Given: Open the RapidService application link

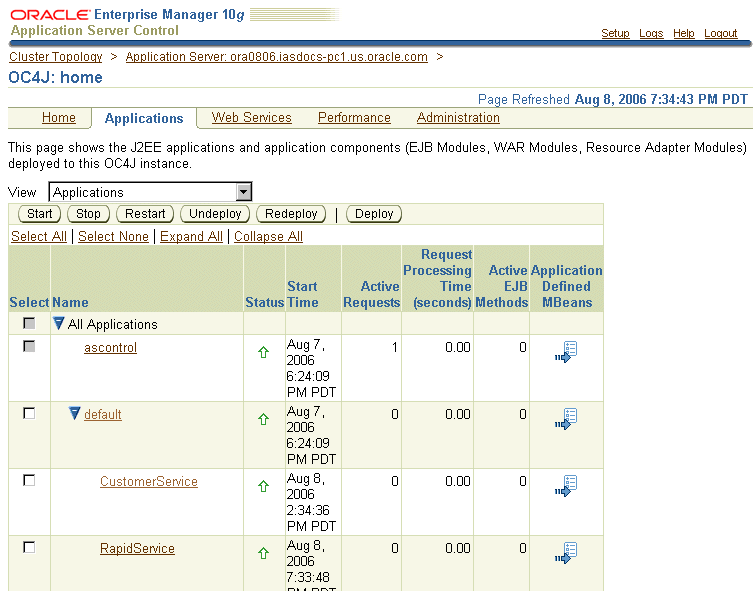Looking at the screenshot, I should [x=137, y=548].
